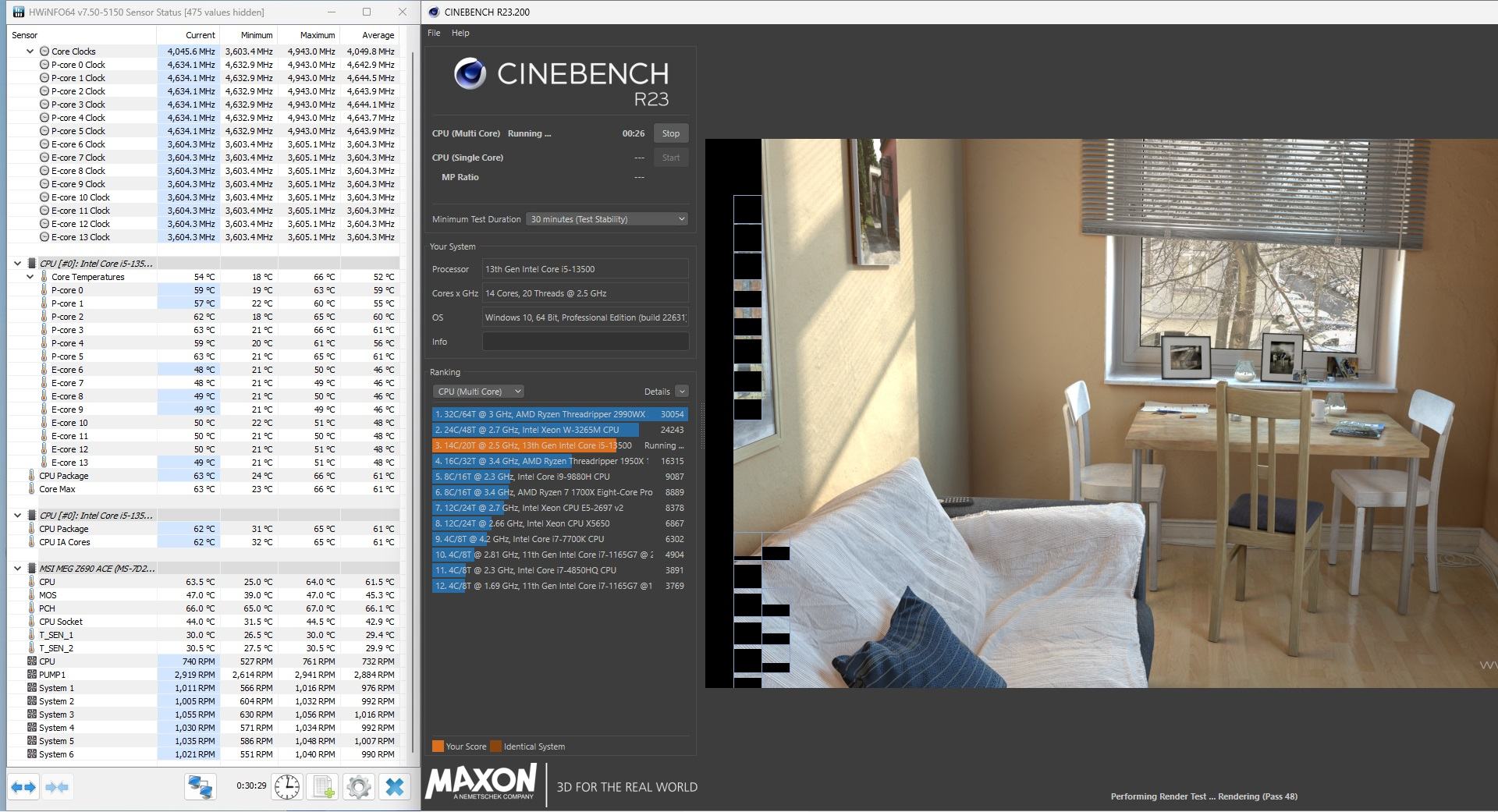Viewport: 1498px width, 812px height.
Task: Select the running i5-13500 ranking row
Action: pos(560,445)
